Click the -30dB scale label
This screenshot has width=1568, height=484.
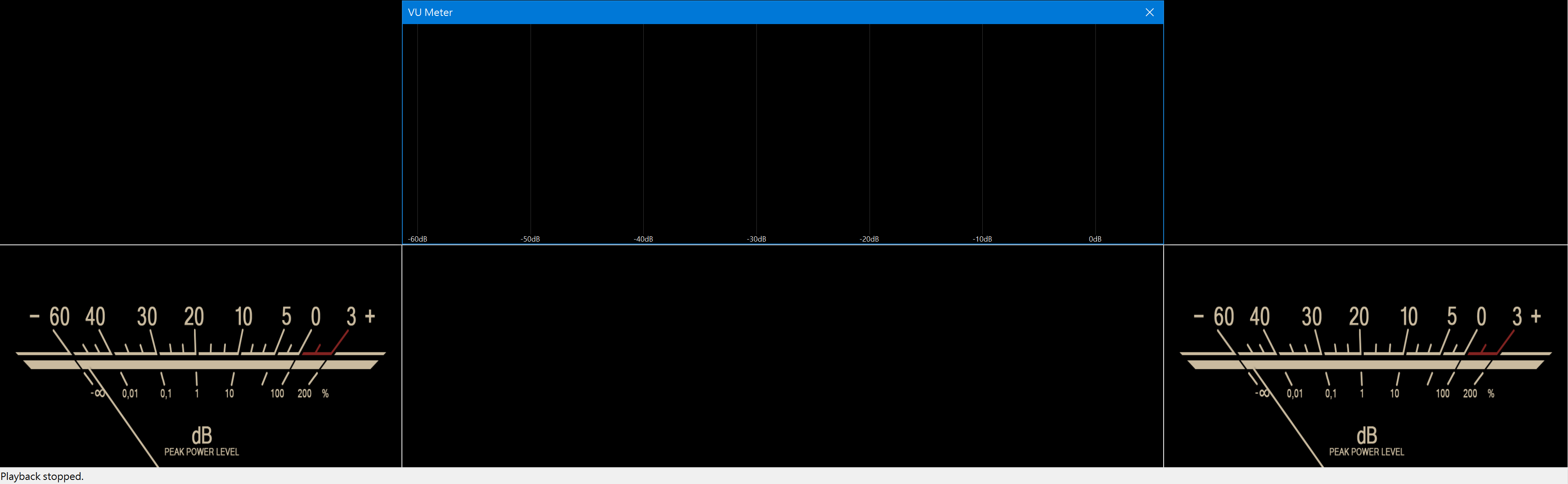click(x=756, y=239)
